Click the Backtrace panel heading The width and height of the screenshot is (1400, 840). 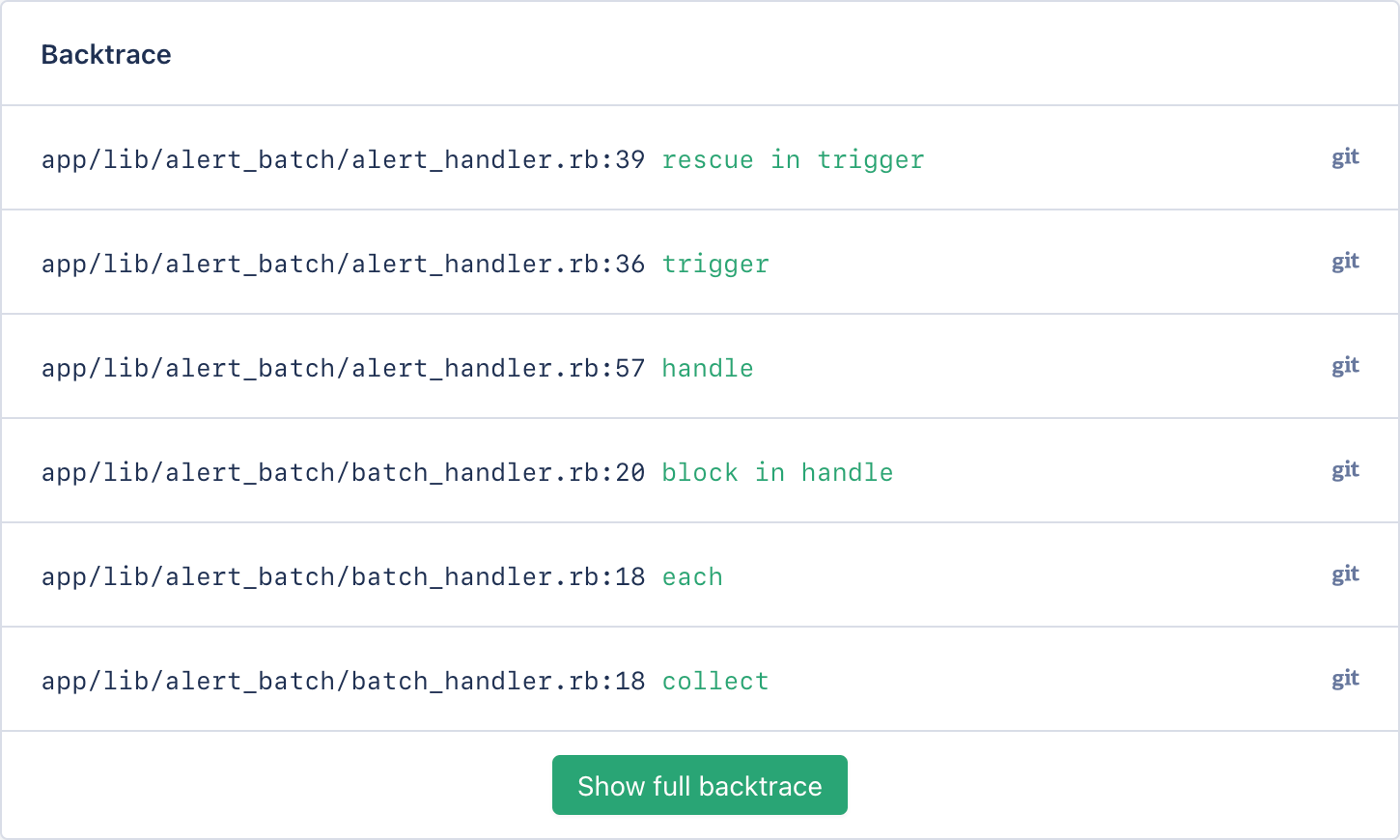click(x=106, y=54)
